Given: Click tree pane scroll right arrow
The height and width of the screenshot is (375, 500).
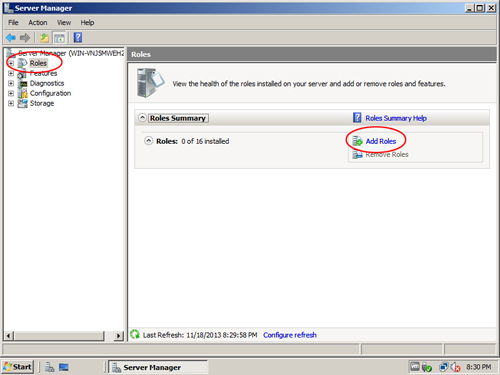Looking at the screenshot, I should click(118, 336).
